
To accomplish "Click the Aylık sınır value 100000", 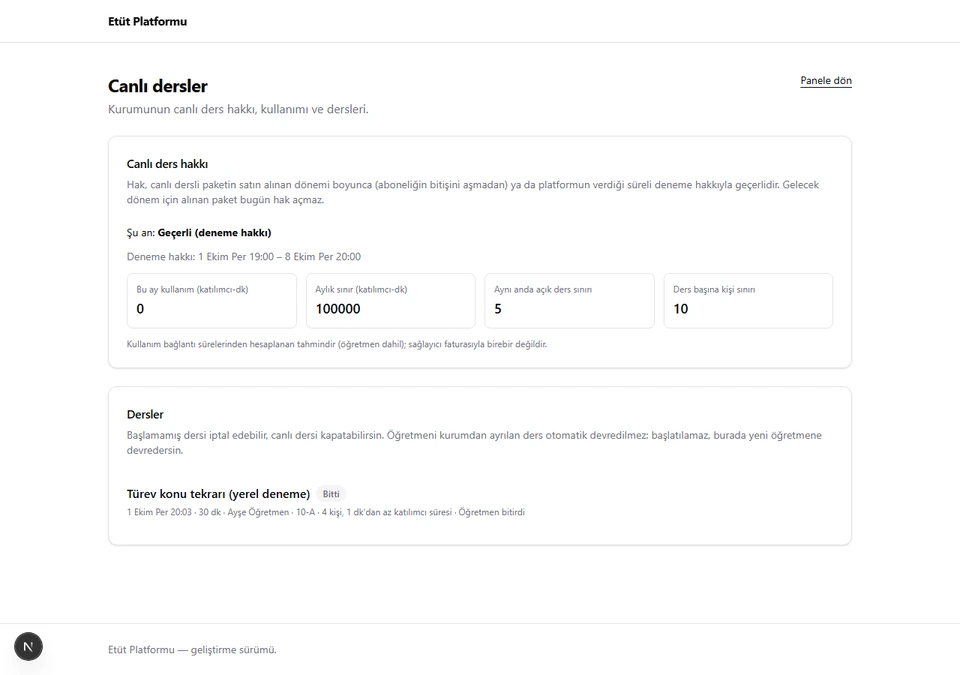I will [x=338, y=309].
